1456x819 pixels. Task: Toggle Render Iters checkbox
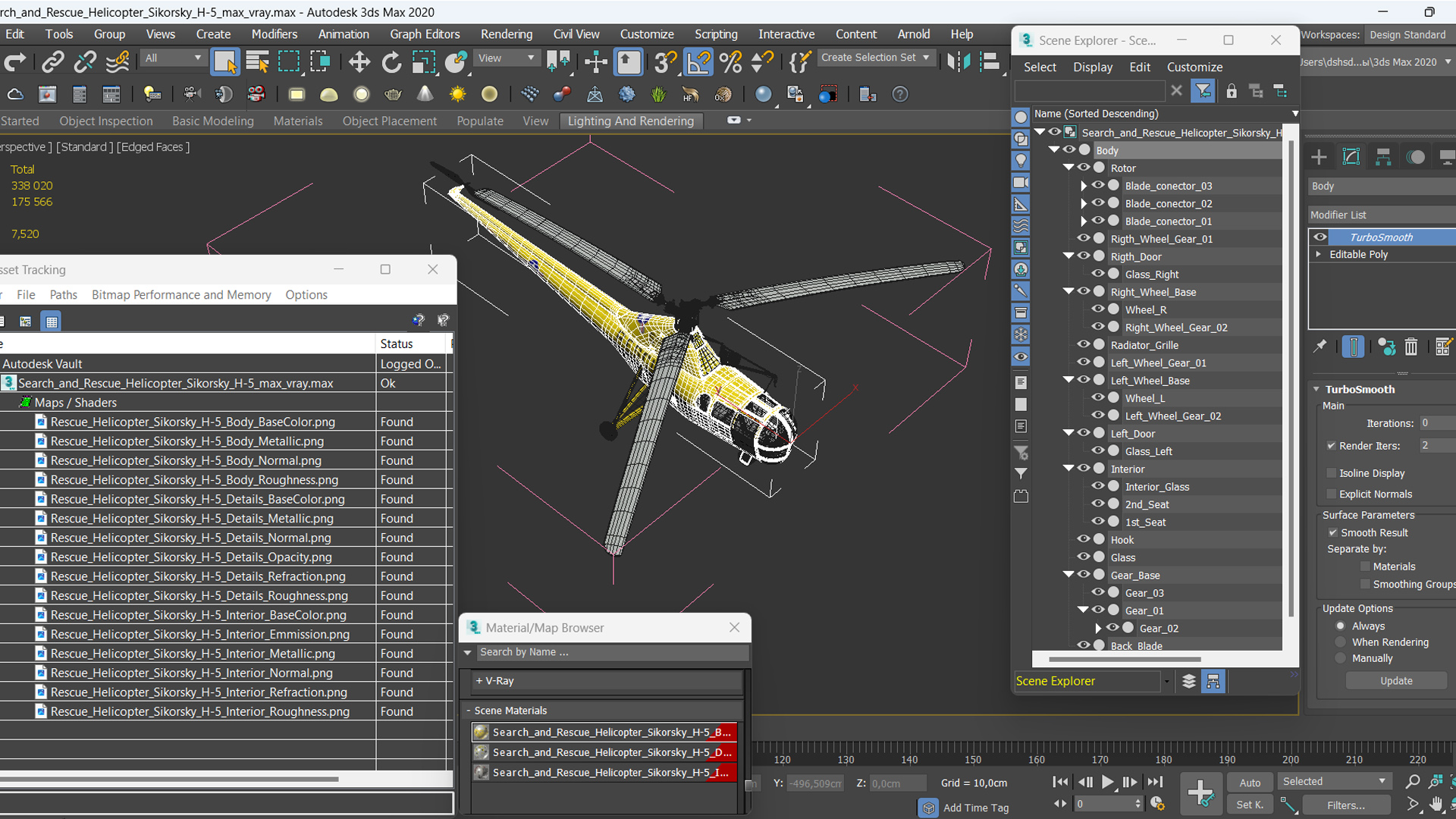coord(1332,445)
